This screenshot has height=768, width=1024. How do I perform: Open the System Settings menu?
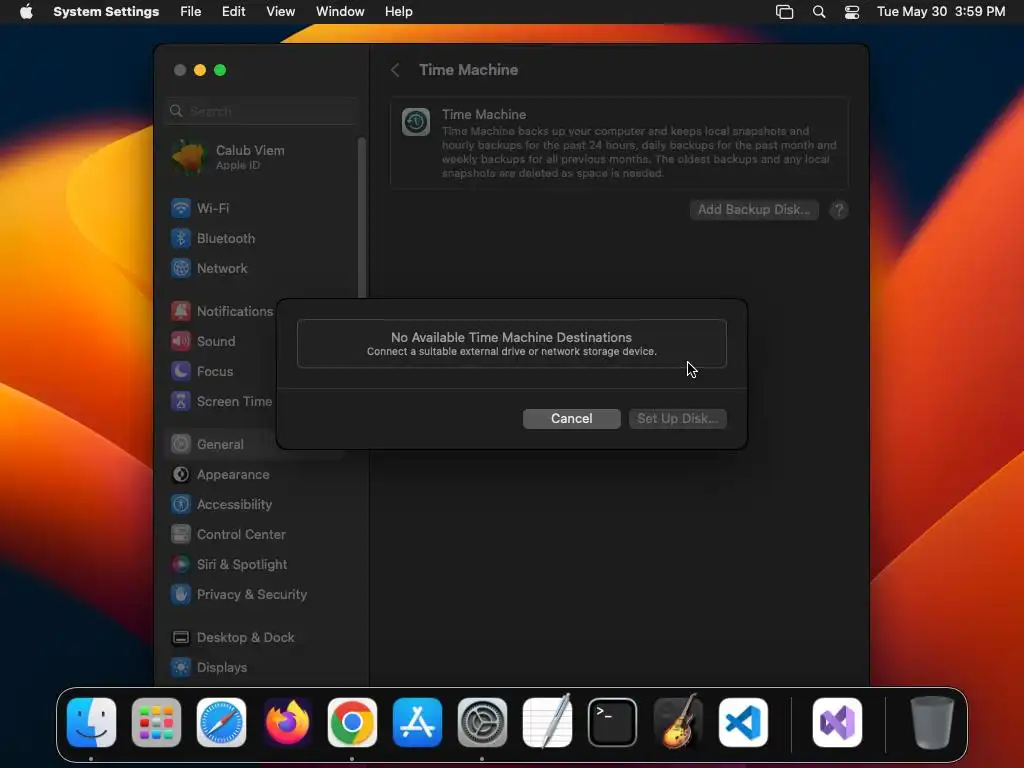click(x=106, y=12)
